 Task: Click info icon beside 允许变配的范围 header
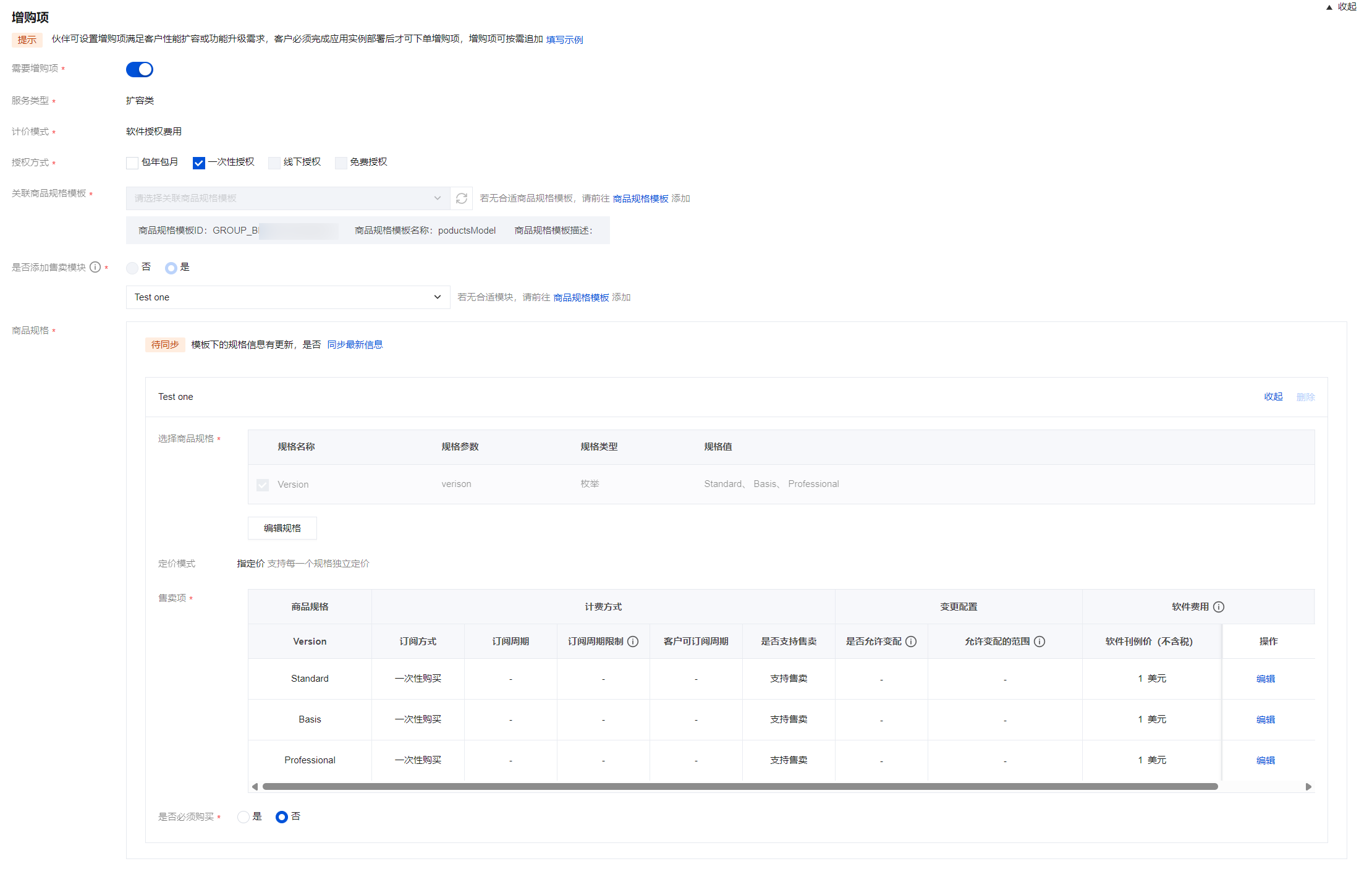click(x=1040, y=642)
